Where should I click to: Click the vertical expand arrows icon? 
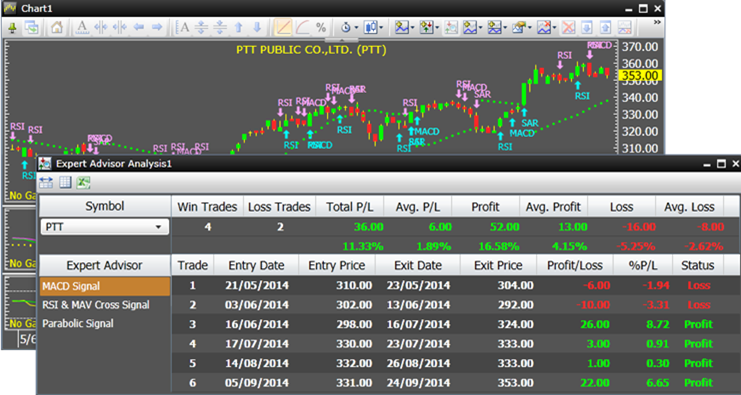[202, 27]
